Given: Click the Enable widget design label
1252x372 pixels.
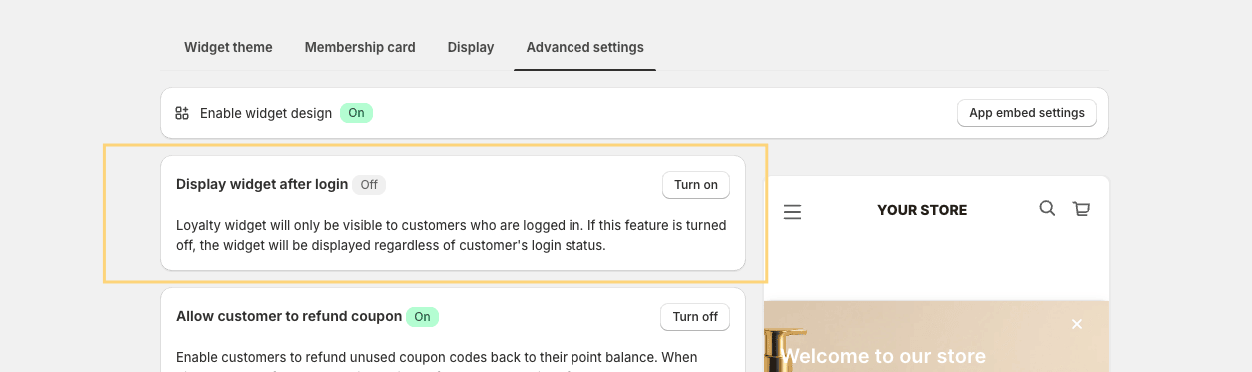Looking at the screenshot, I should click(x=266, y=113).
